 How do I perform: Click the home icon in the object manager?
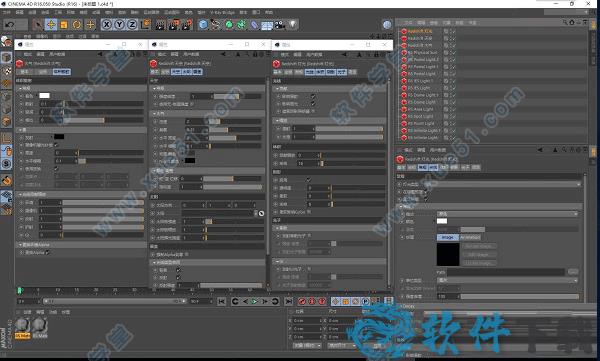[x=572, y=23]
